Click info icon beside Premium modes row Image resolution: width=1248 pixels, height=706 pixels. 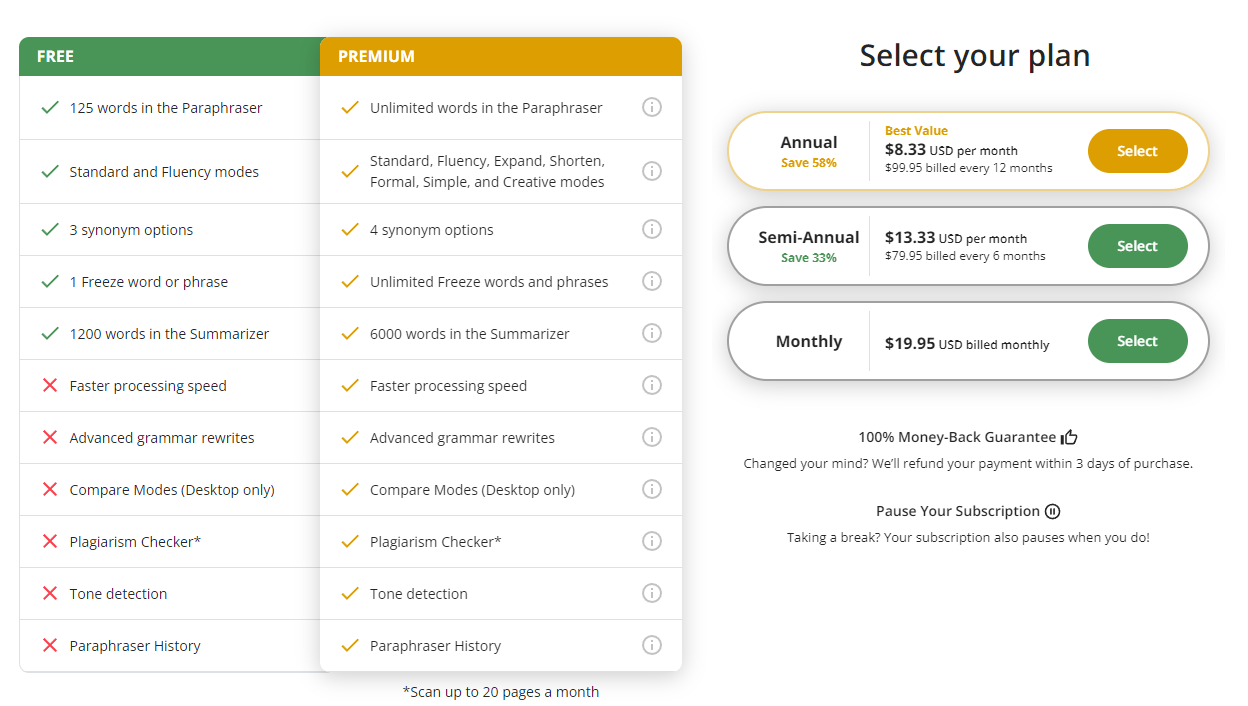pos(652,171)
